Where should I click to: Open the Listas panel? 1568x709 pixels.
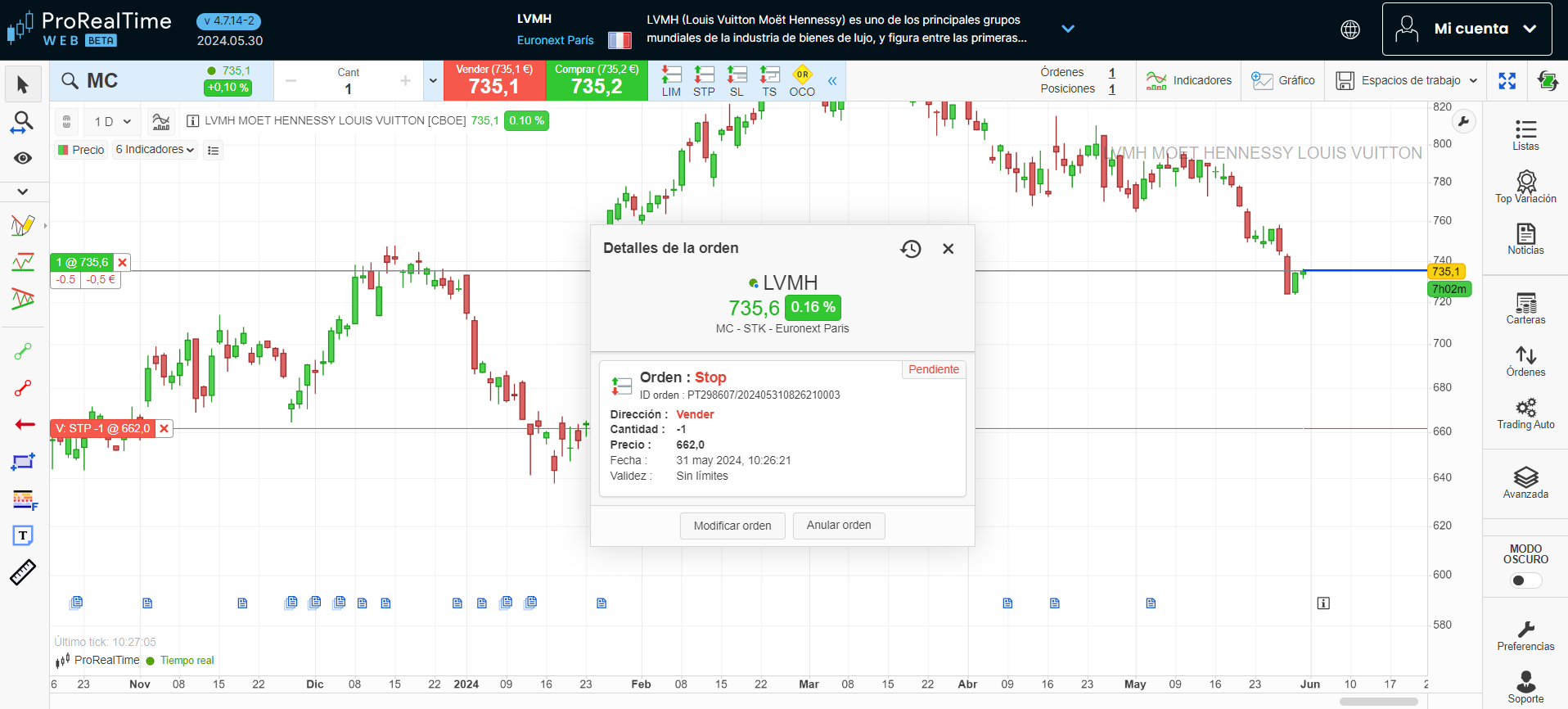[1525, 135]
